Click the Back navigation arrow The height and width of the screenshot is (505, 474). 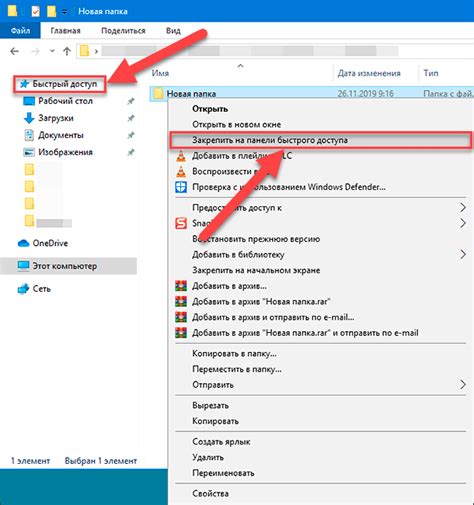pyautogui.click(x=14, y=51)
